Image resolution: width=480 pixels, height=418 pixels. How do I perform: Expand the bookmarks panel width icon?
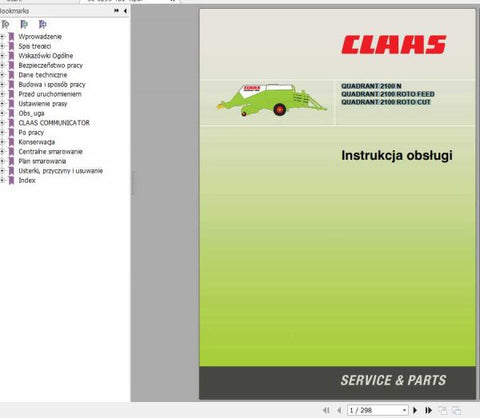coord(116,11)
